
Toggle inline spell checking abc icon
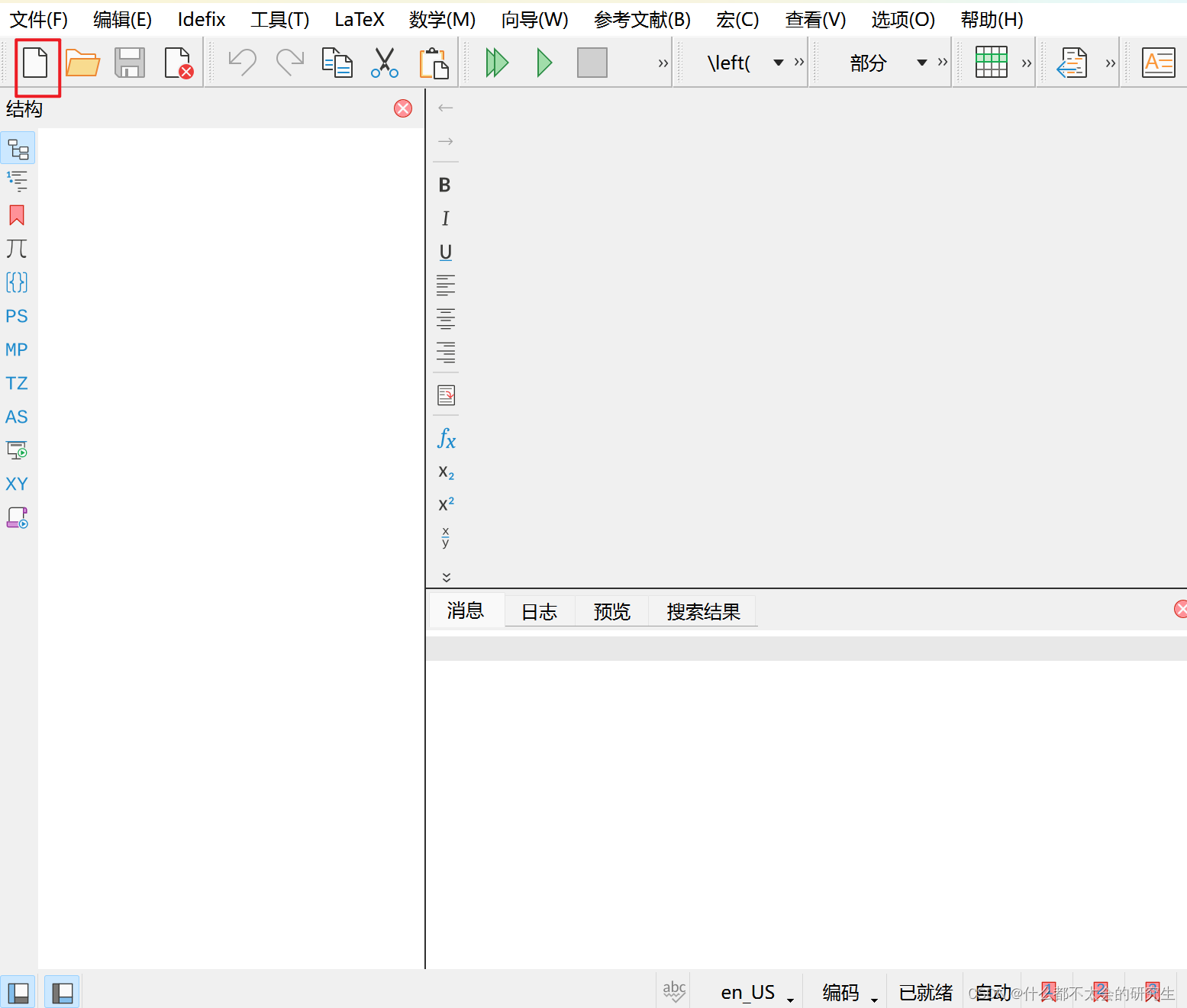674,992
